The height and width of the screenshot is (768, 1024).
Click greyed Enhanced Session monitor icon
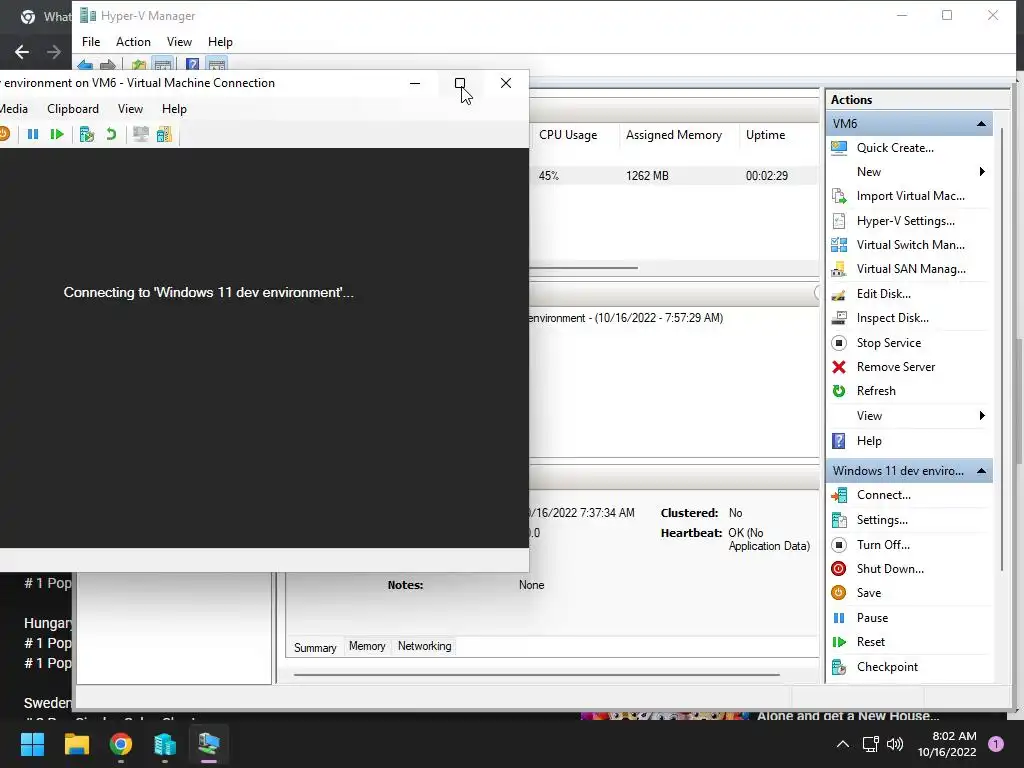[140, 134]
